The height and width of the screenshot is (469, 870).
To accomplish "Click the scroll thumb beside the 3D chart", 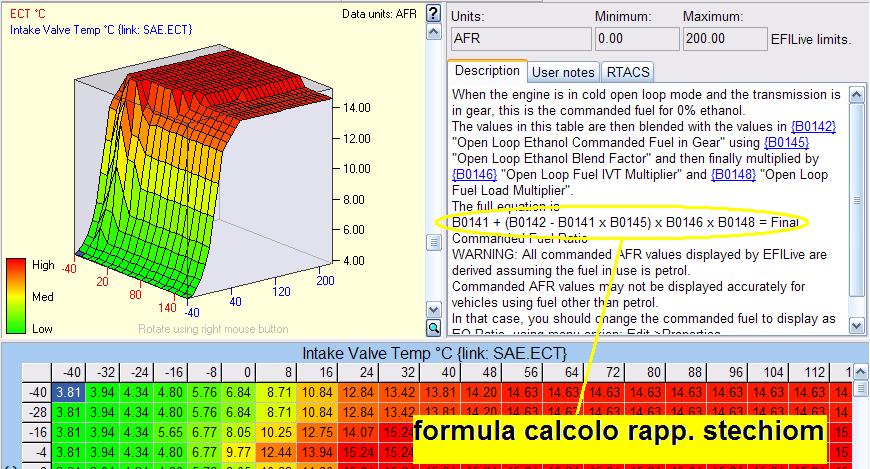I will [x=434, y=243].
